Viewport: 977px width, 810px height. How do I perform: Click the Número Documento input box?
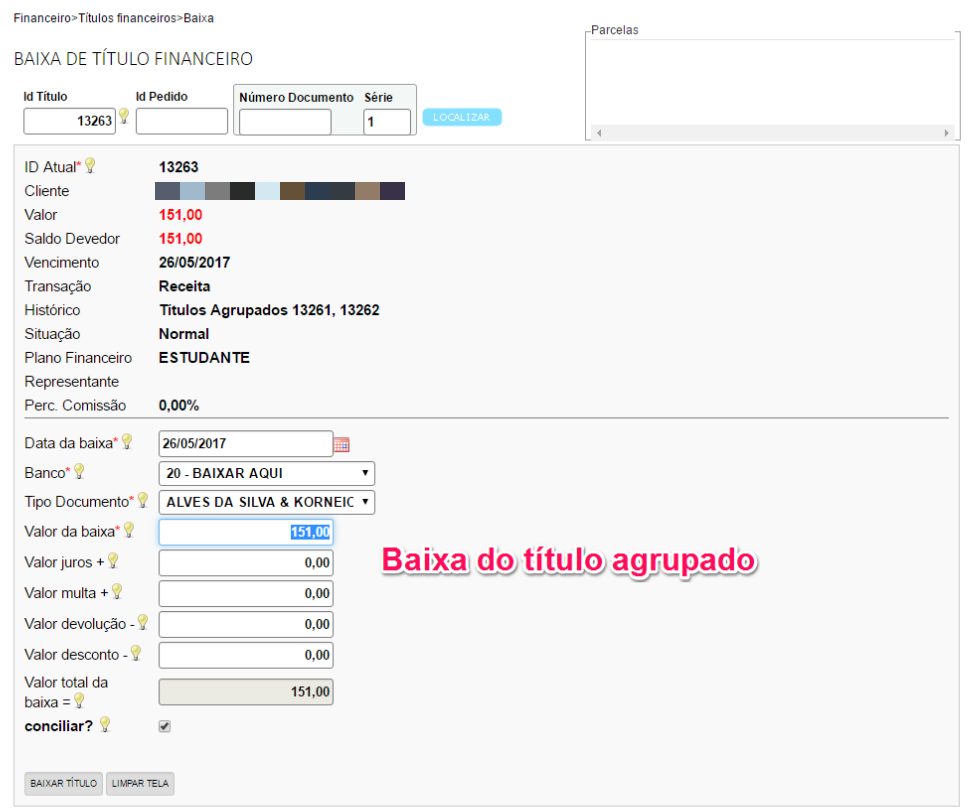point(285,123)
